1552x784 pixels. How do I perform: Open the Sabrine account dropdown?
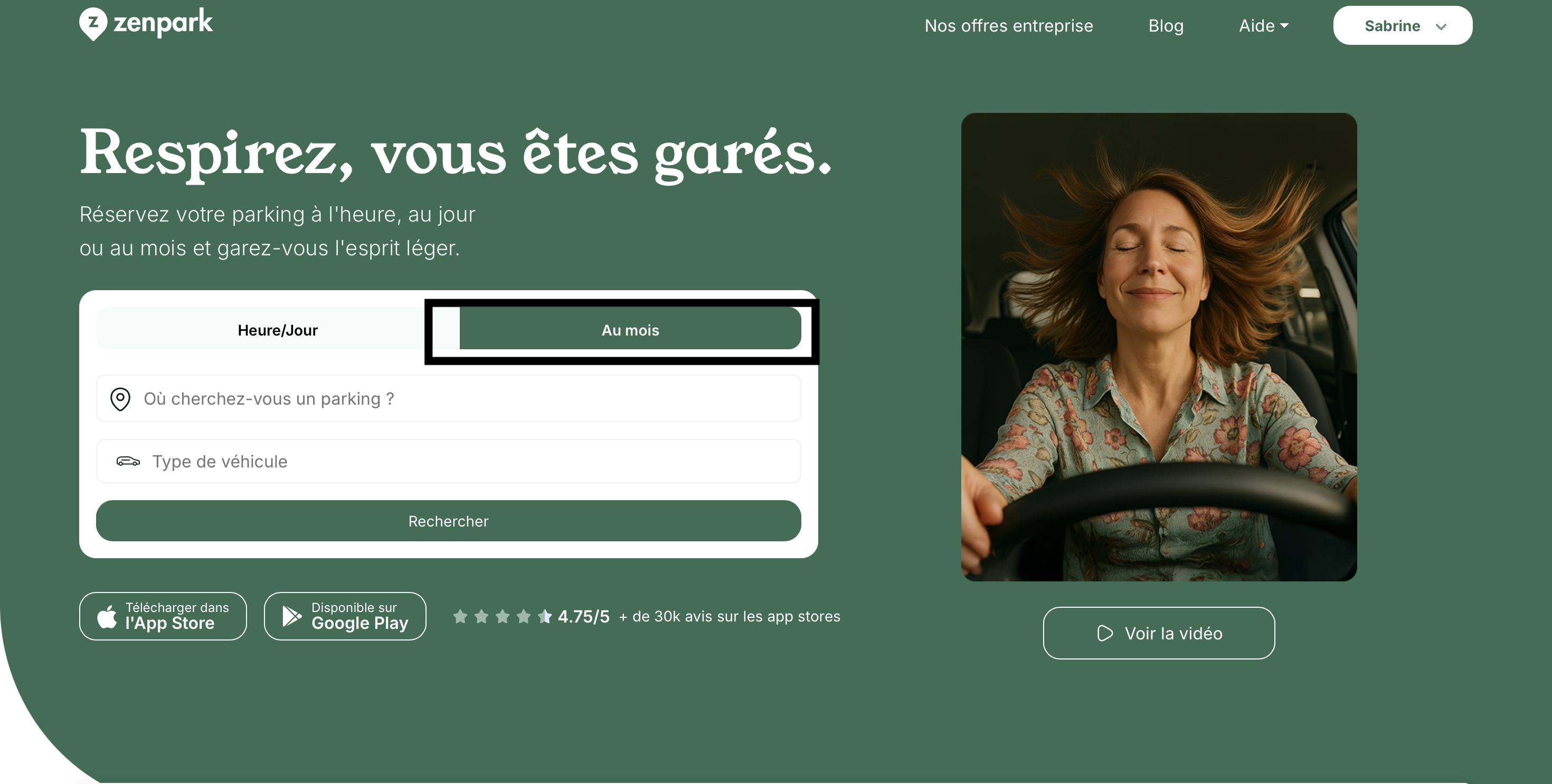pos(1403,26)
